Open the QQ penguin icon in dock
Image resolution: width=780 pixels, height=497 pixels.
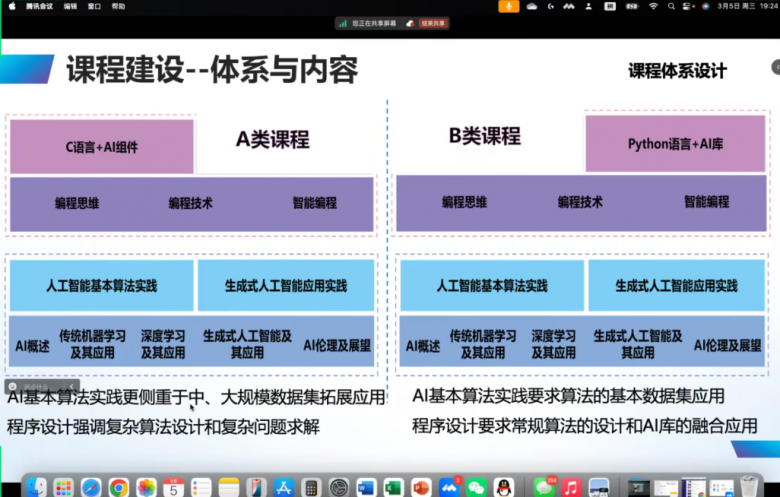(x=504, y=487)
